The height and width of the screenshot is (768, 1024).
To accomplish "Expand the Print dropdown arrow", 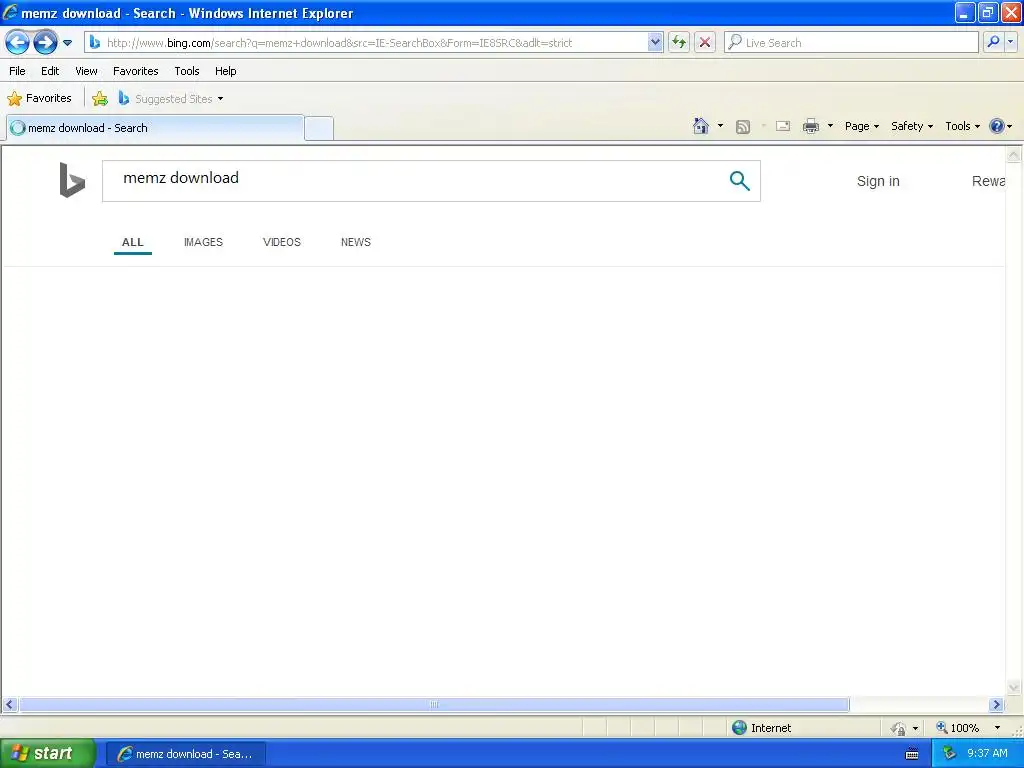I will click(x=830, y=126).
